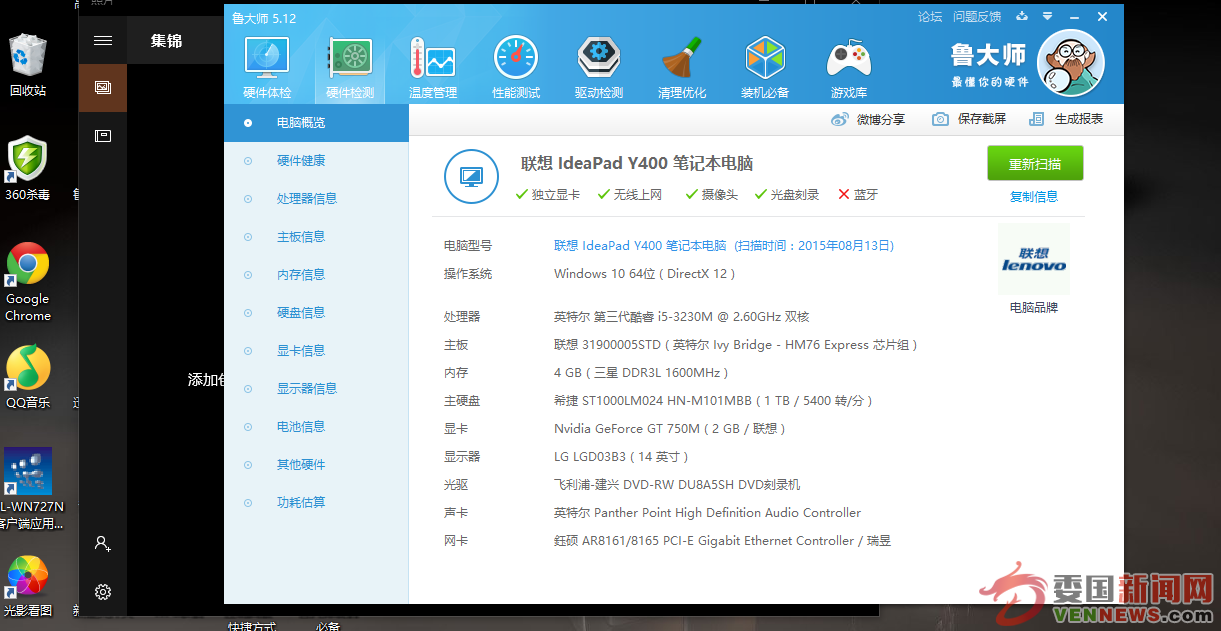Click the Nvidia GeForce GT 750M entry

[670, 429]
